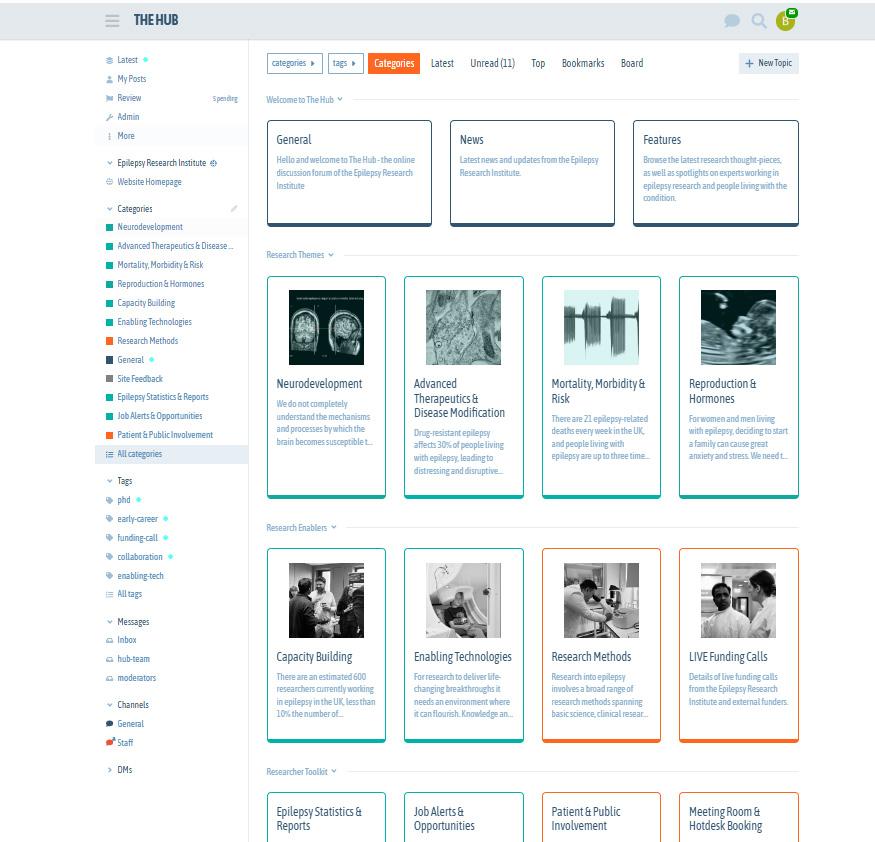This screenshot has height=842, width=875.
Task: Click the Inbox envelope icon
Action: tap(109, 641)
